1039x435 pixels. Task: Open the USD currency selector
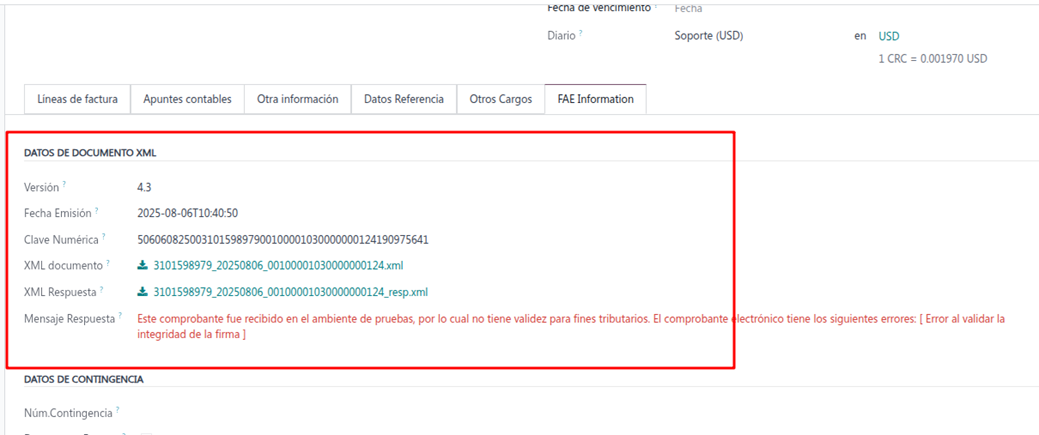coord(889,36)
